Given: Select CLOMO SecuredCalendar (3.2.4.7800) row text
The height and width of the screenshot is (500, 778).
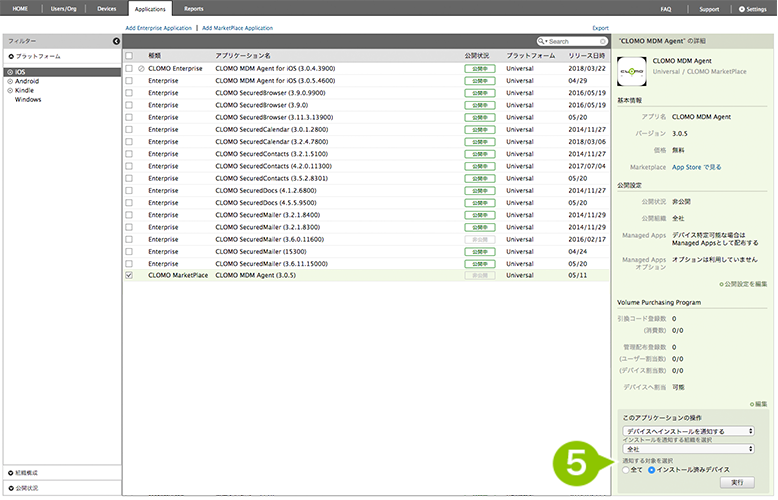Looking at the screenshot, I should click(x=271, y=142).
